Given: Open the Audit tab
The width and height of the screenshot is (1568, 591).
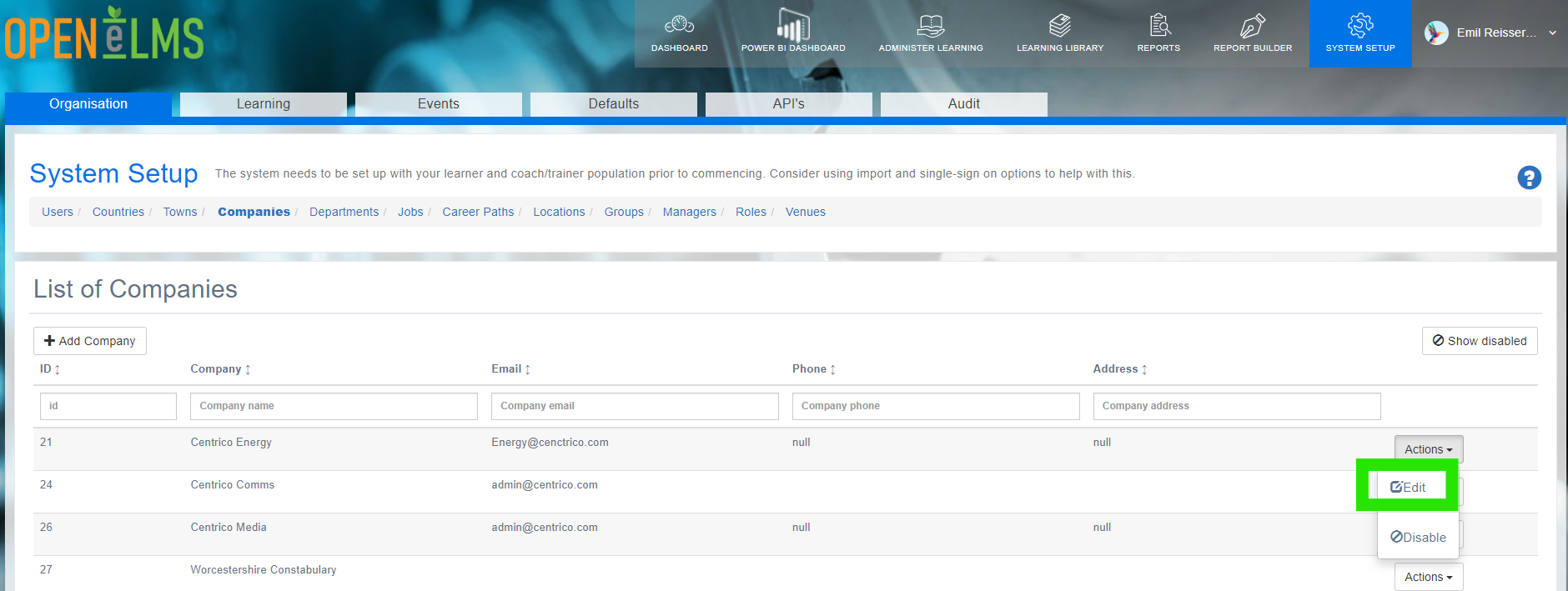Looking at the screenshot, I should pos(964,104).
